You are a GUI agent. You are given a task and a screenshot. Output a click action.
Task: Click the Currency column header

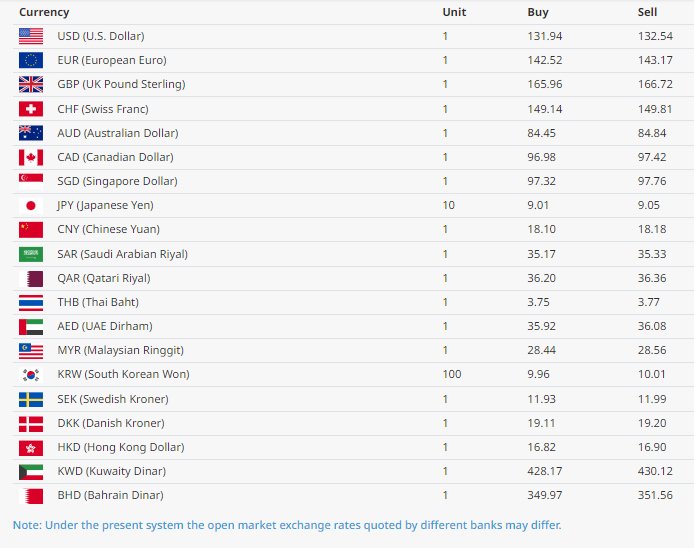[44, 12]
